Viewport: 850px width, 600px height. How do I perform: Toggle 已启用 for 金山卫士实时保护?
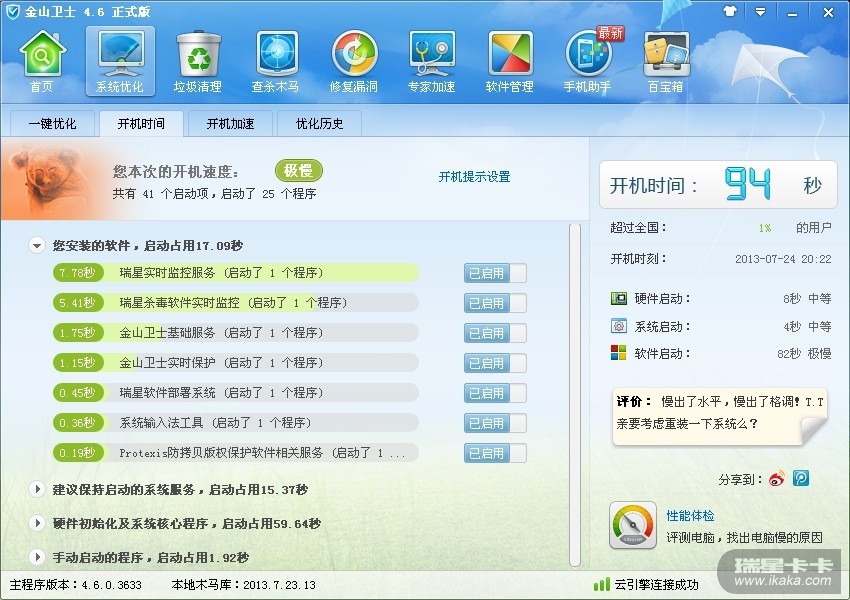pyautogui.click(x=495, y=363)
